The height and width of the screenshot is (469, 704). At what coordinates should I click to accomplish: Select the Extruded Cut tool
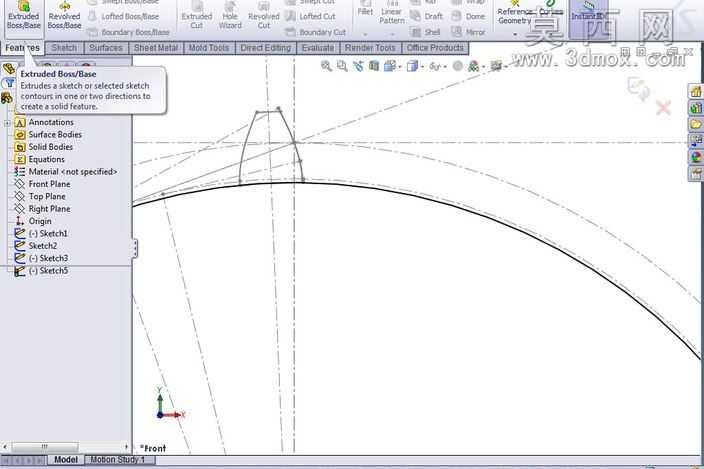[x=197, y=16]
